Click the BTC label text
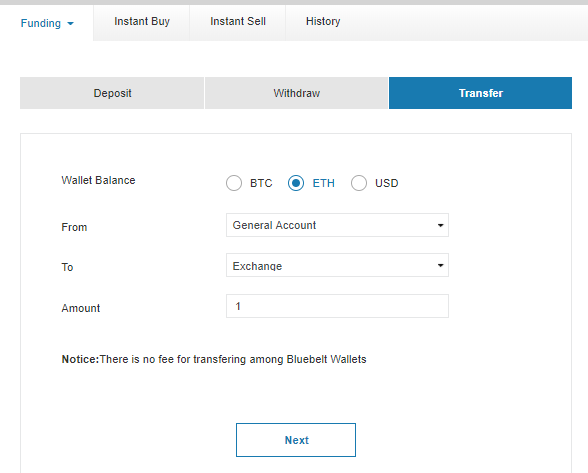The height and width of the screenshot is (473, 588). pos(261,183)
